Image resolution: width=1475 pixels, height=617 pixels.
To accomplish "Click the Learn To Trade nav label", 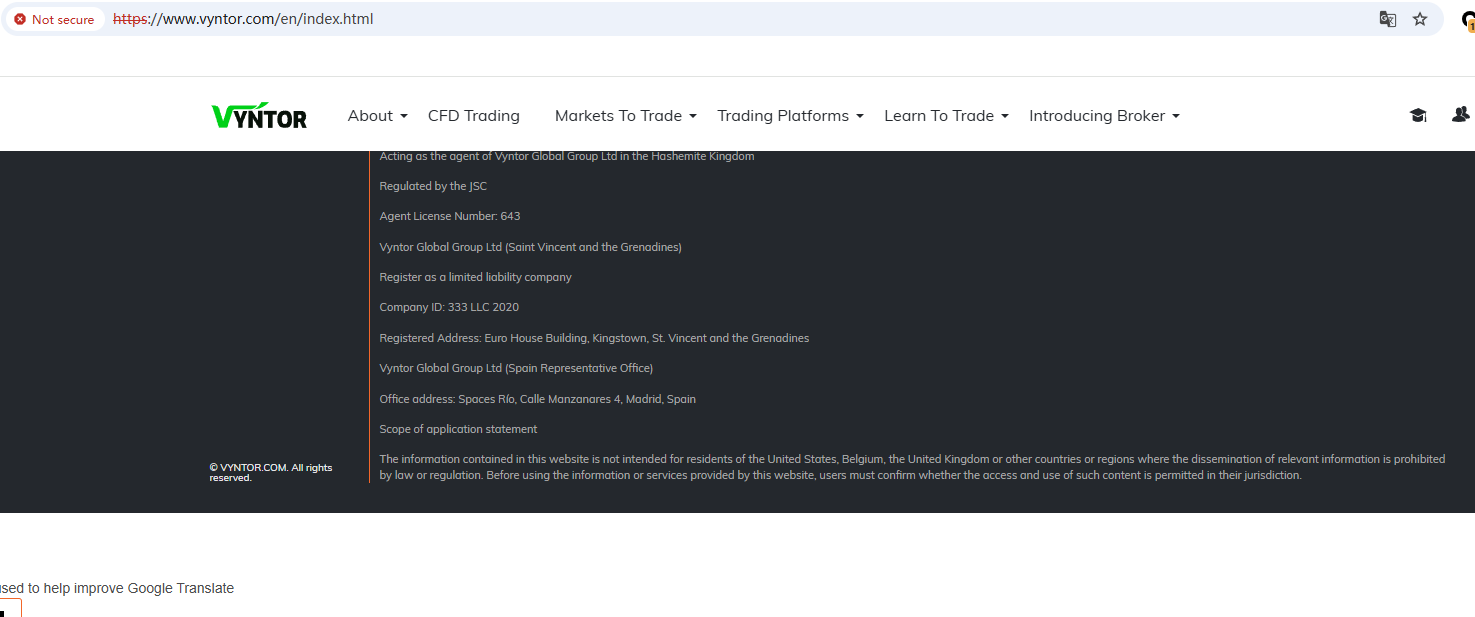I will pyautogui.click(x=938, y=116).
